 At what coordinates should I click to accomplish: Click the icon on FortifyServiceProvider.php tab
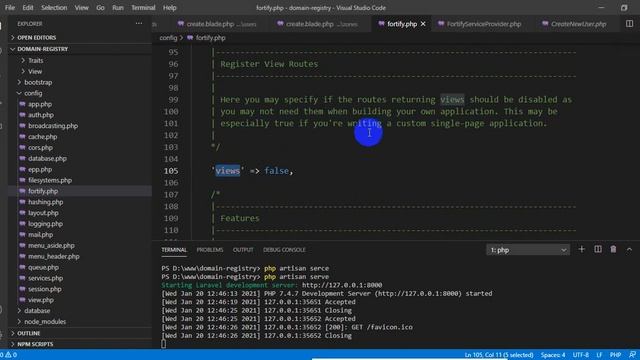(x=441, y=24)
